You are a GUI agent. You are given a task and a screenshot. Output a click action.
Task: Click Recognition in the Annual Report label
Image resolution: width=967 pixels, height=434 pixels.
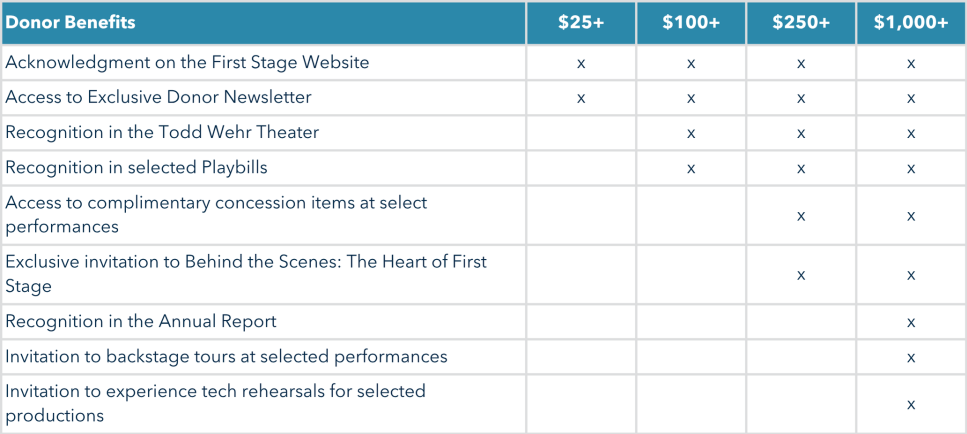coord(141,322)
